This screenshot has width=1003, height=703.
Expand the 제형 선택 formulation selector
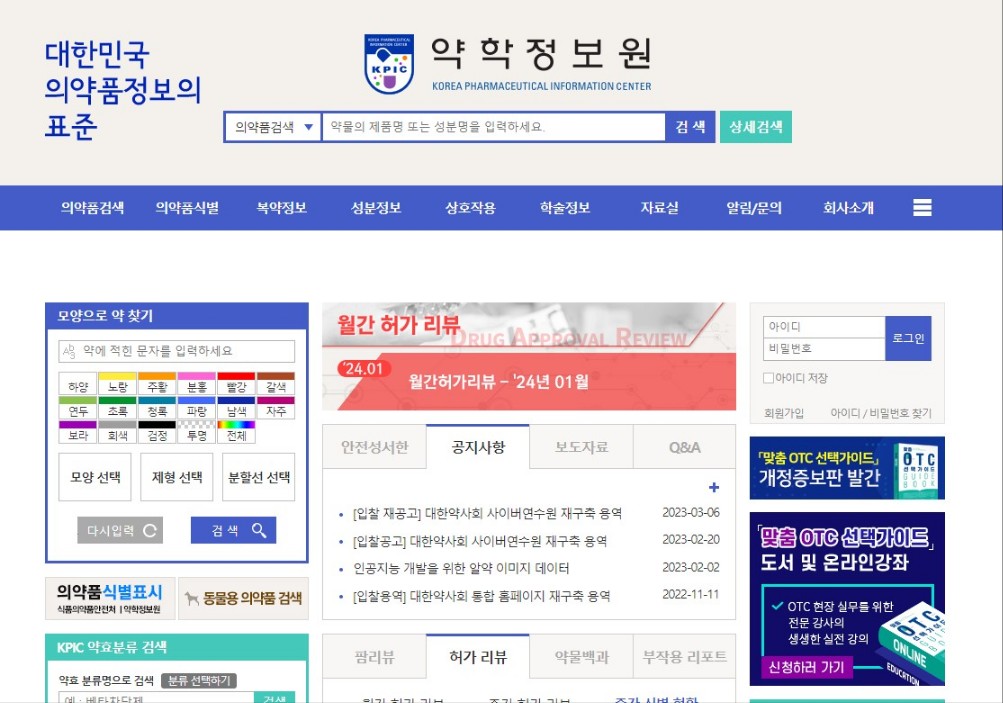(177, 477)
